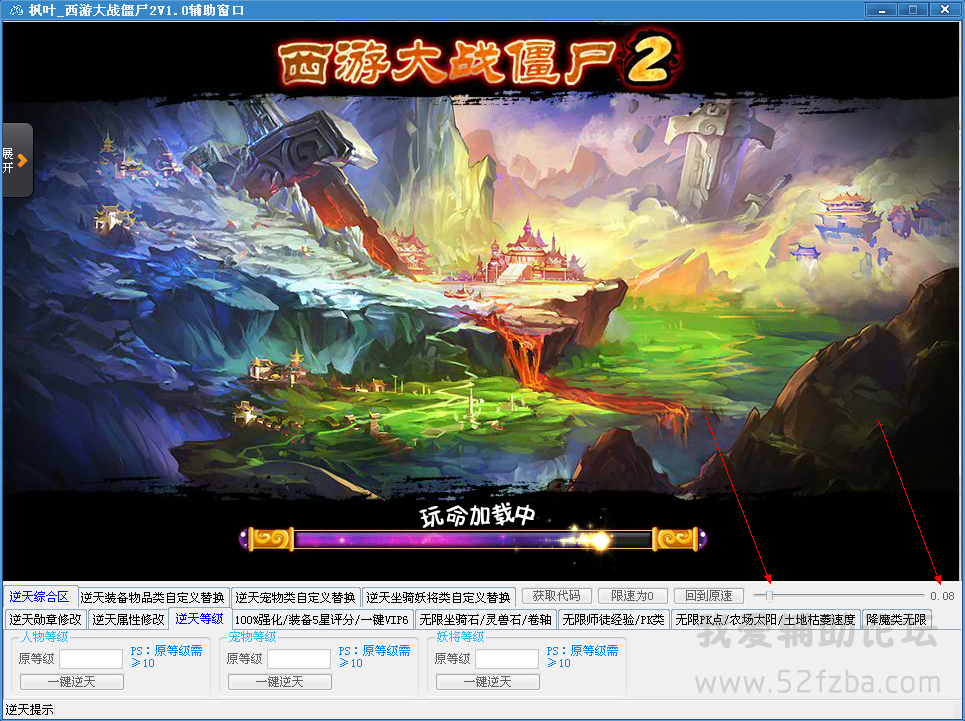Click the 逆天提示 status bar text
This screenshot has height=721, width=965.
29,710
